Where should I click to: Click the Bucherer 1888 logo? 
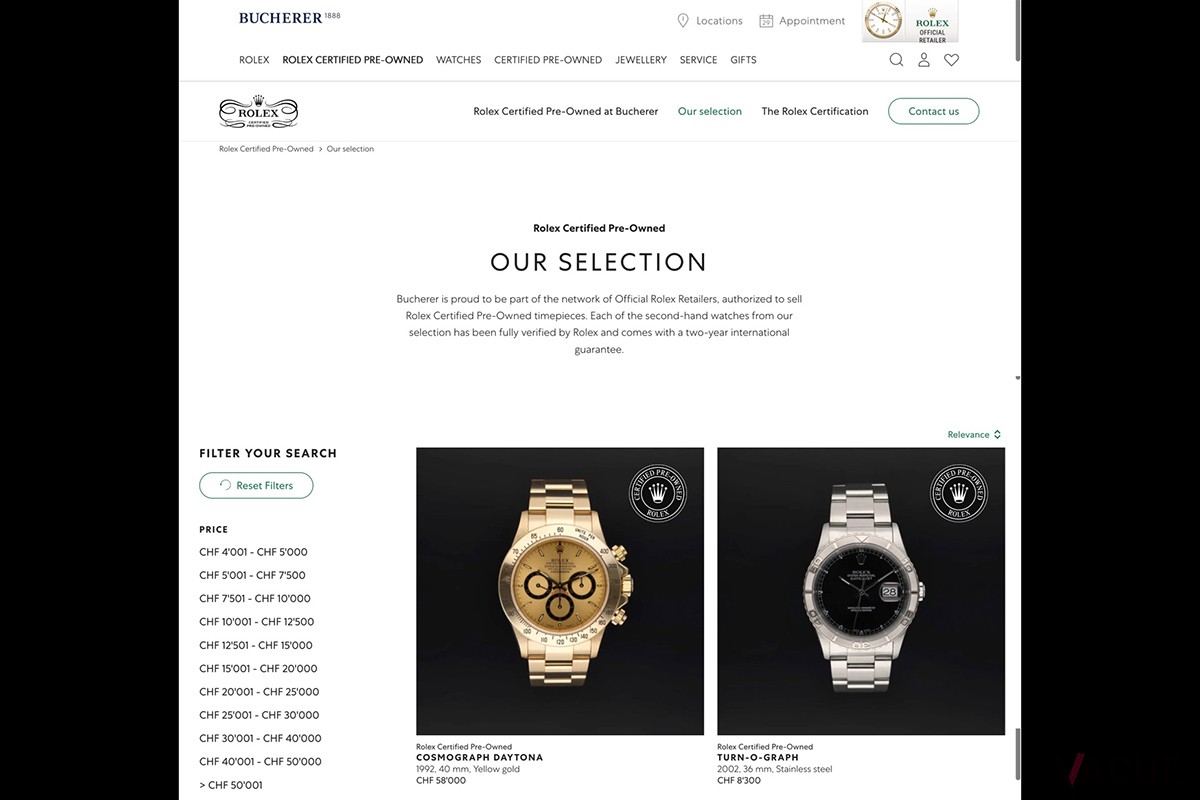click(x=290, y=17)
